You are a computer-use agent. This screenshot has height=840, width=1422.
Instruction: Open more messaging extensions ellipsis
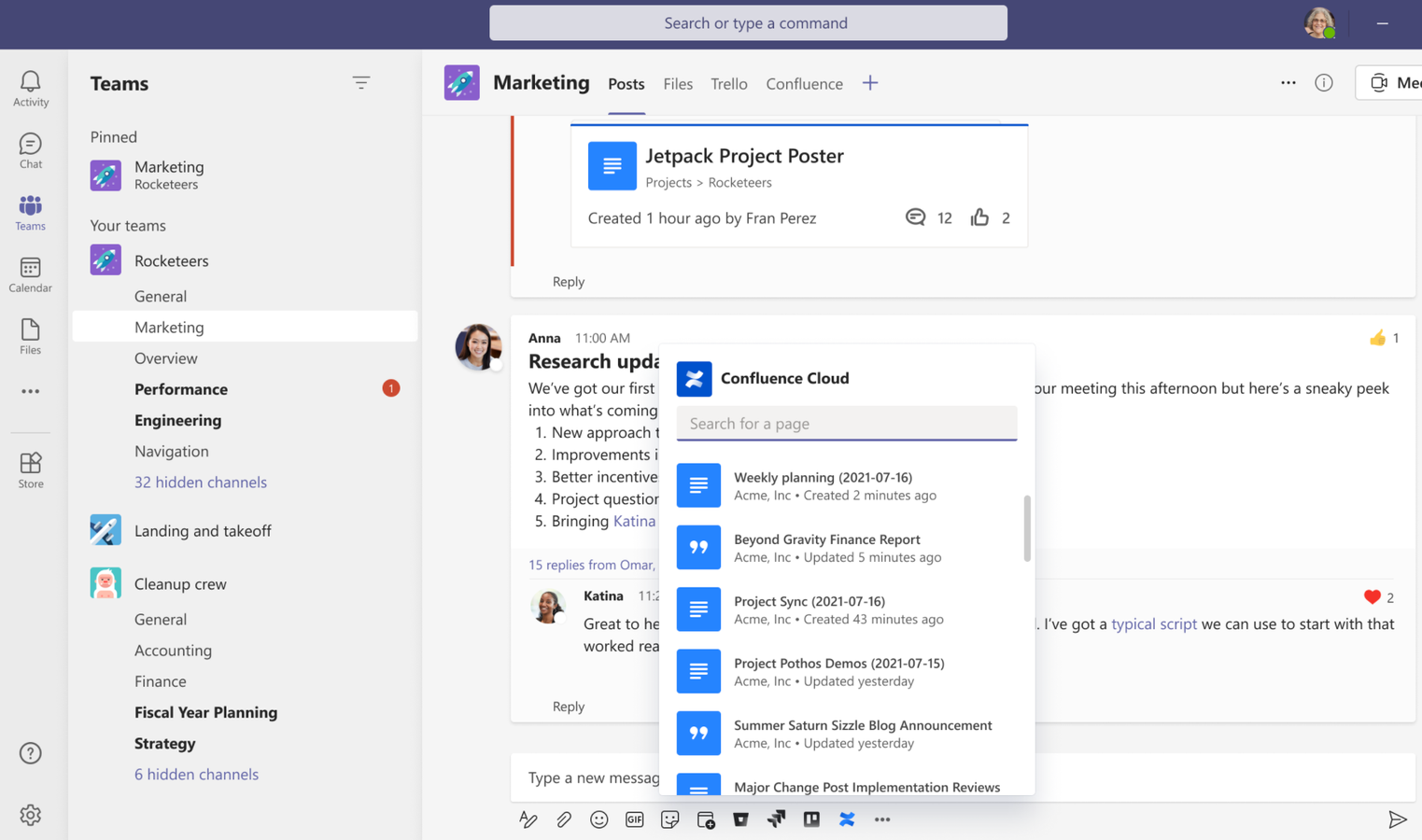(882, 819)
